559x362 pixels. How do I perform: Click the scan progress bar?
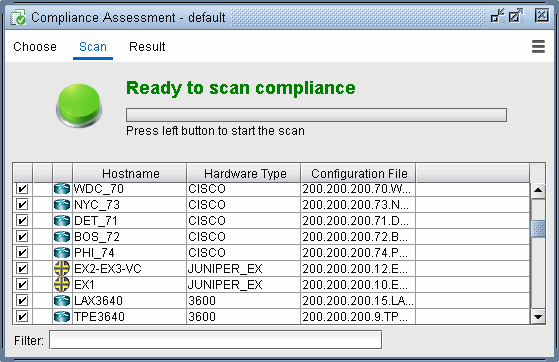click(x=316, y=115)
